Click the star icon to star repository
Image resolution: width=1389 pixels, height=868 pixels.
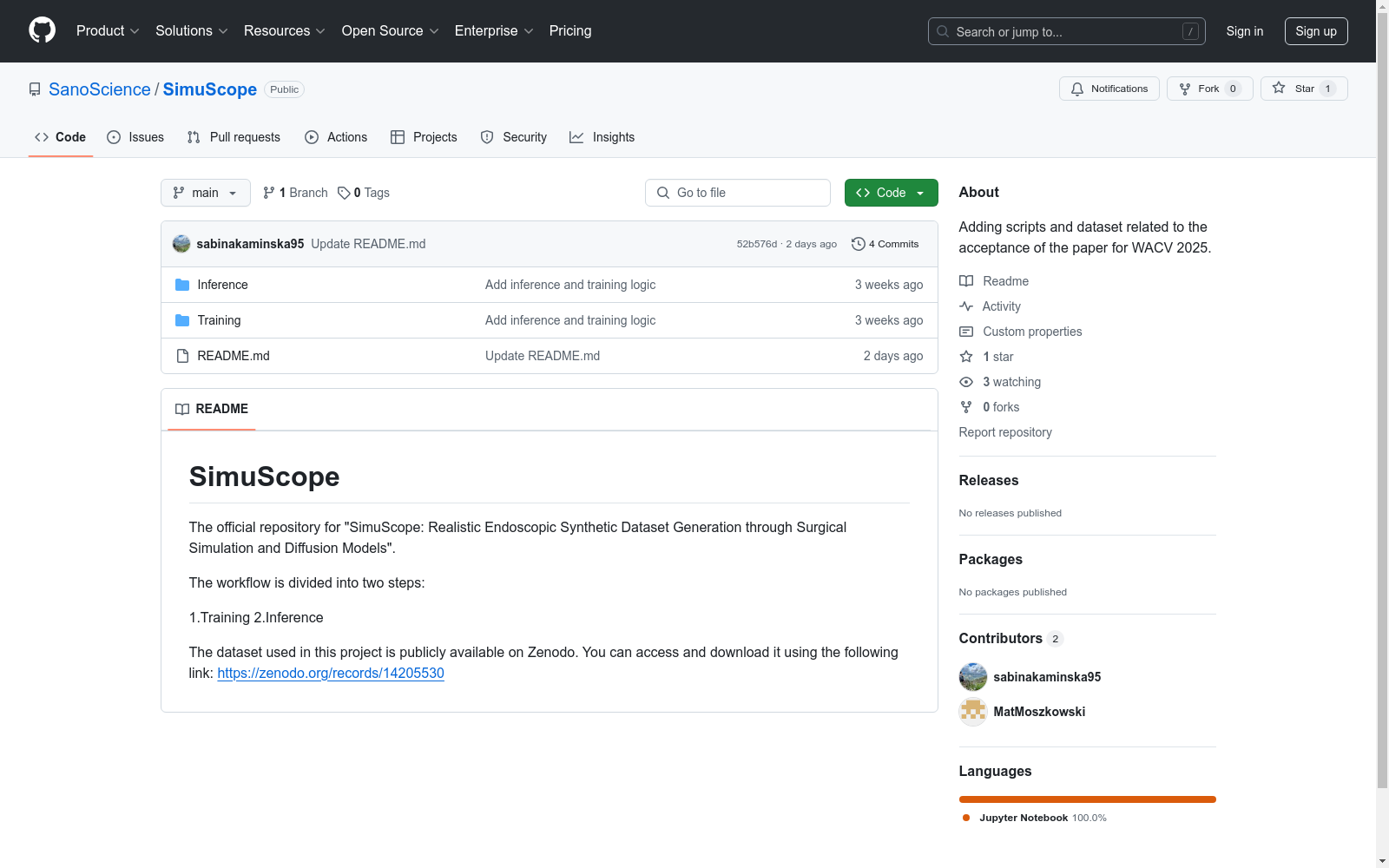[x=1279, y=88]
